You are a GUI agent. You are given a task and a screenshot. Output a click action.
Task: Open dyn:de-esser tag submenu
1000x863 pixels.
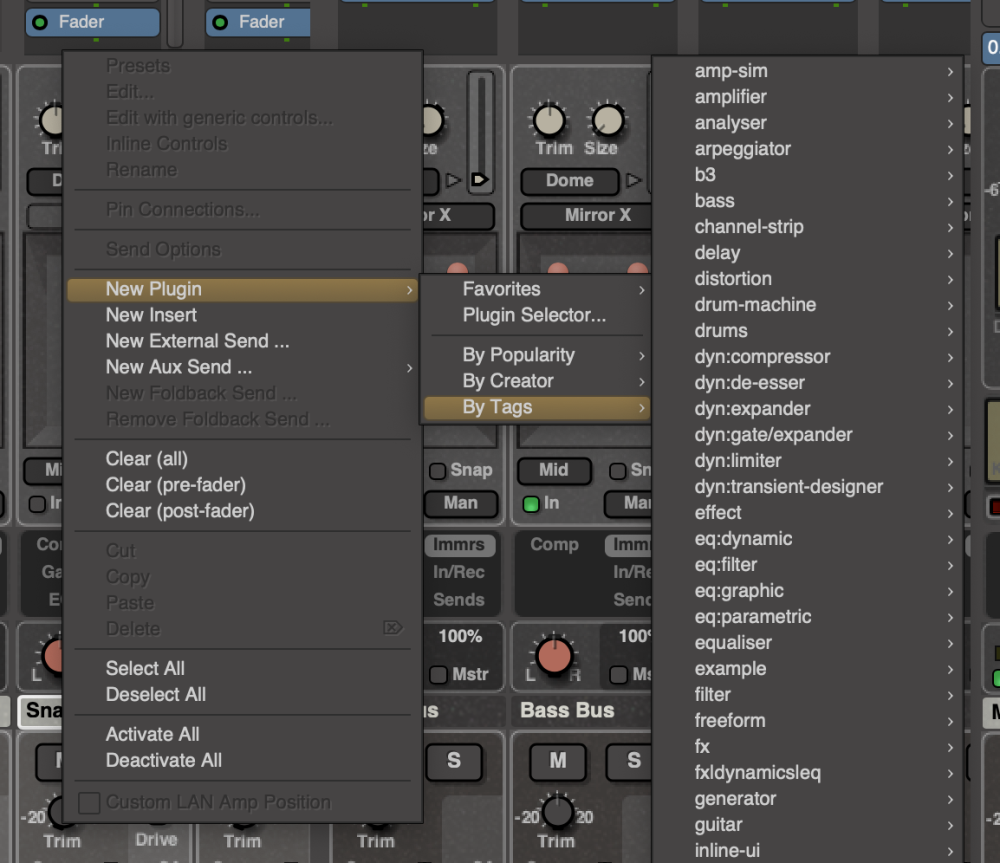807,383
